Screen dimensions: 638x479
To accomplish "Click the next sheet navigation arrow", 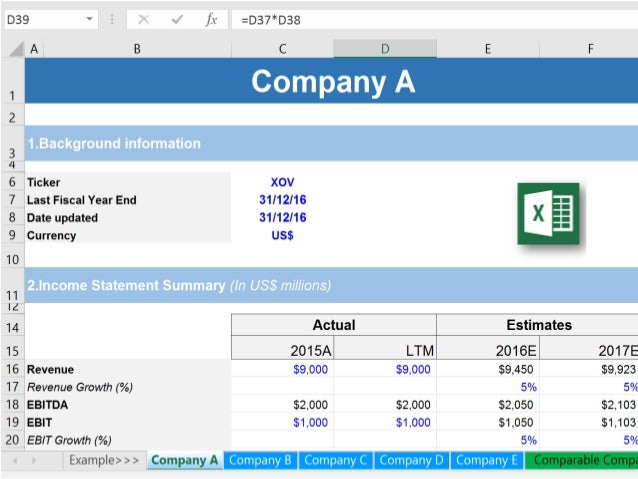I will click(x=34, y=460).
